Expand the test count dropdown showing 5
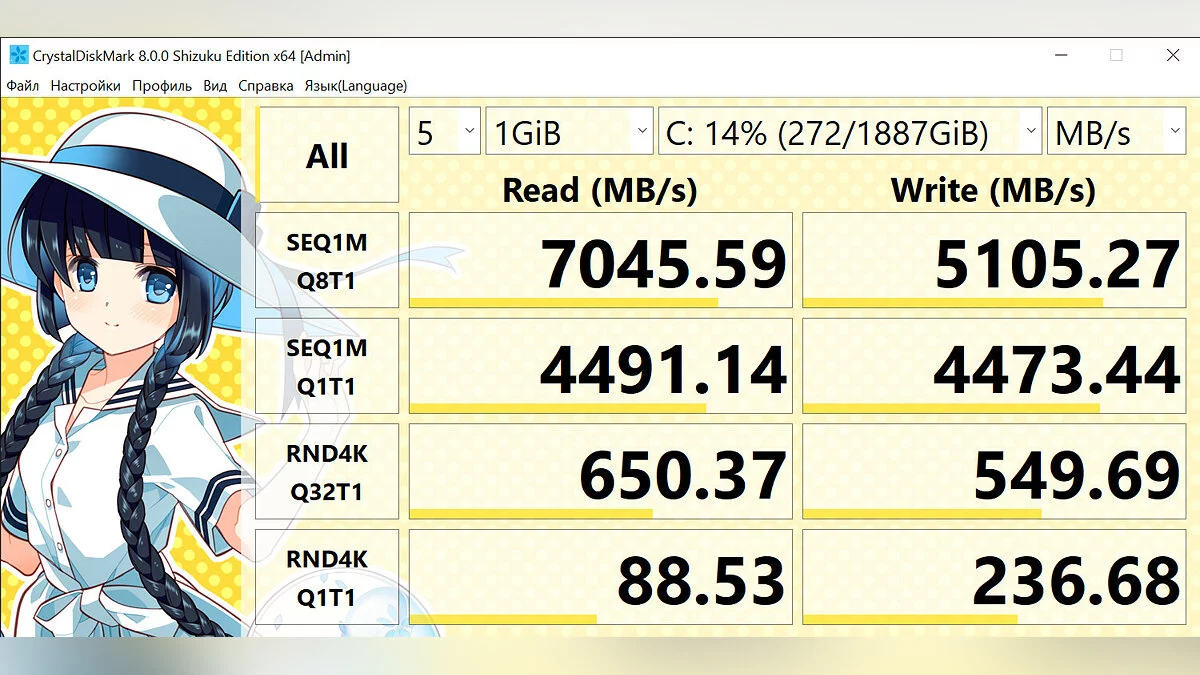 [x=445, y=132]
